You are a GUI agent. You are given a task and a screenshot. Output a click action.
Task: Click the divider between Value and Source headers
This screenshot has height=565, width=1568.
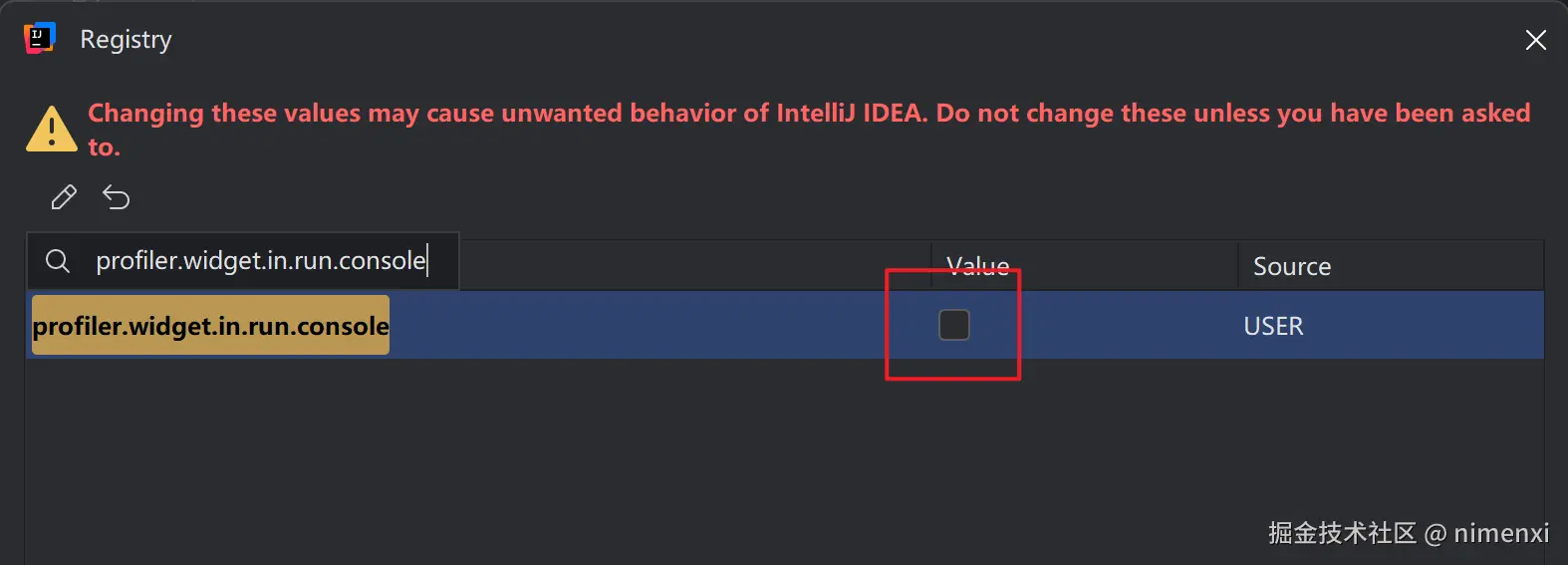tap(1237, 265)
